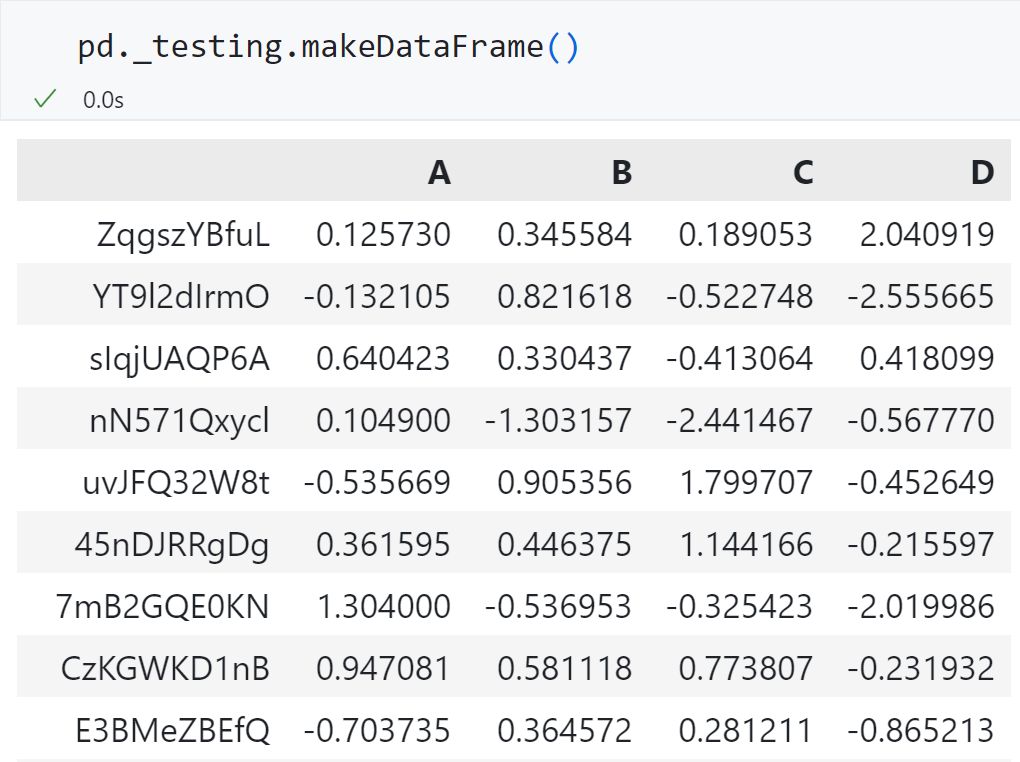Click cell value 0.125730

click(x=383, y=235)
